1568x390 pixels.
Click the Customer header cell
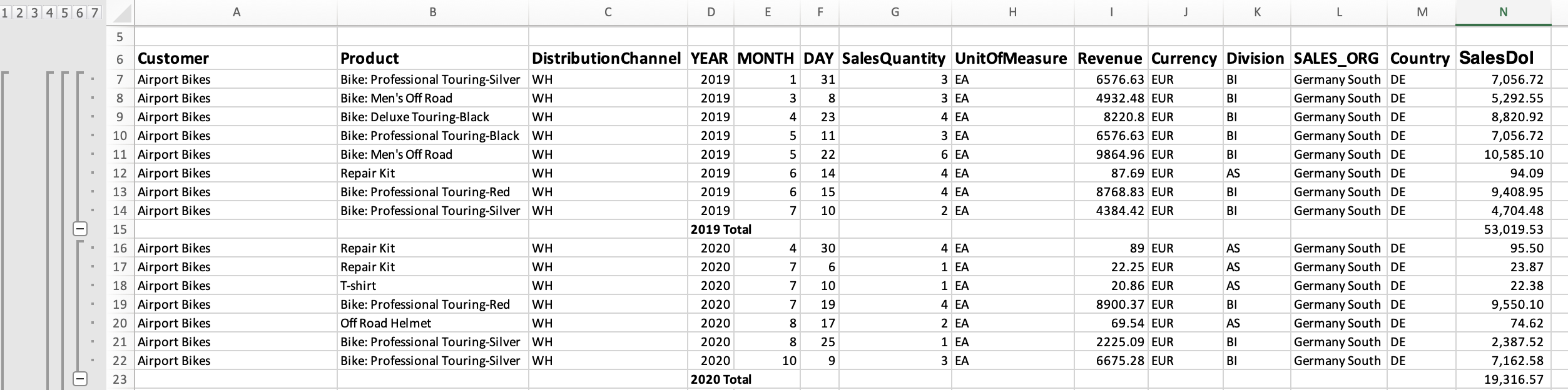point(236,58)
